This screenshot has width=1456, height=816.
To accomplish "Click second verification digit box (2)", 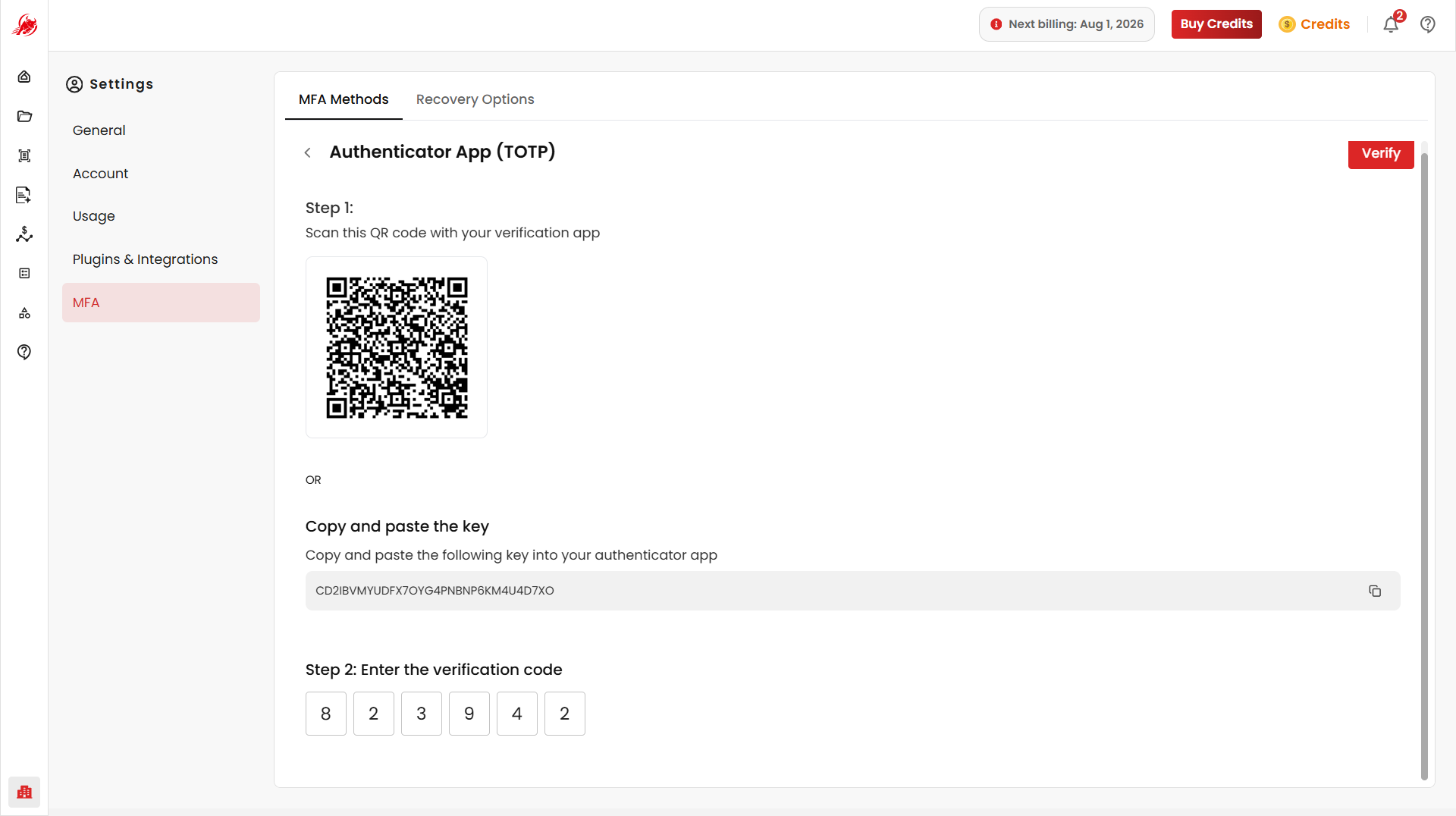I will click(374, 714).
